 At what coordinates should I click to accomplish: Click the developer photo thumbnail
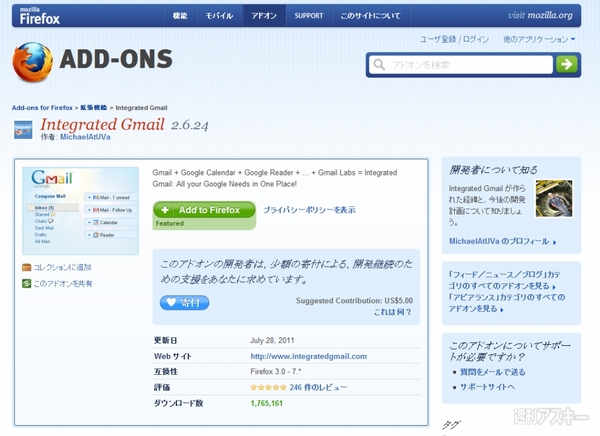tap(554, 199)
